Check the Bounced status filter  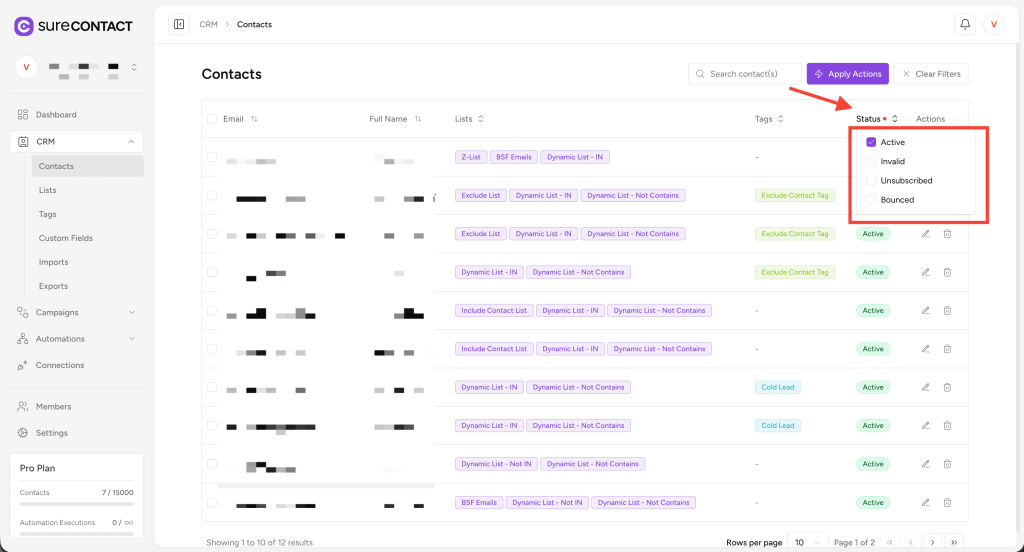coord(871,200)
